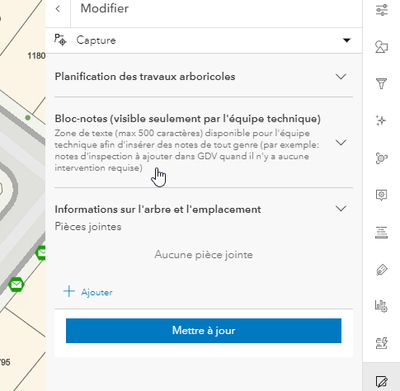The height and width of the screenshot is (391, 400).
Task: Click the Mettre à jour button
Action: click(x=204, y=330)
